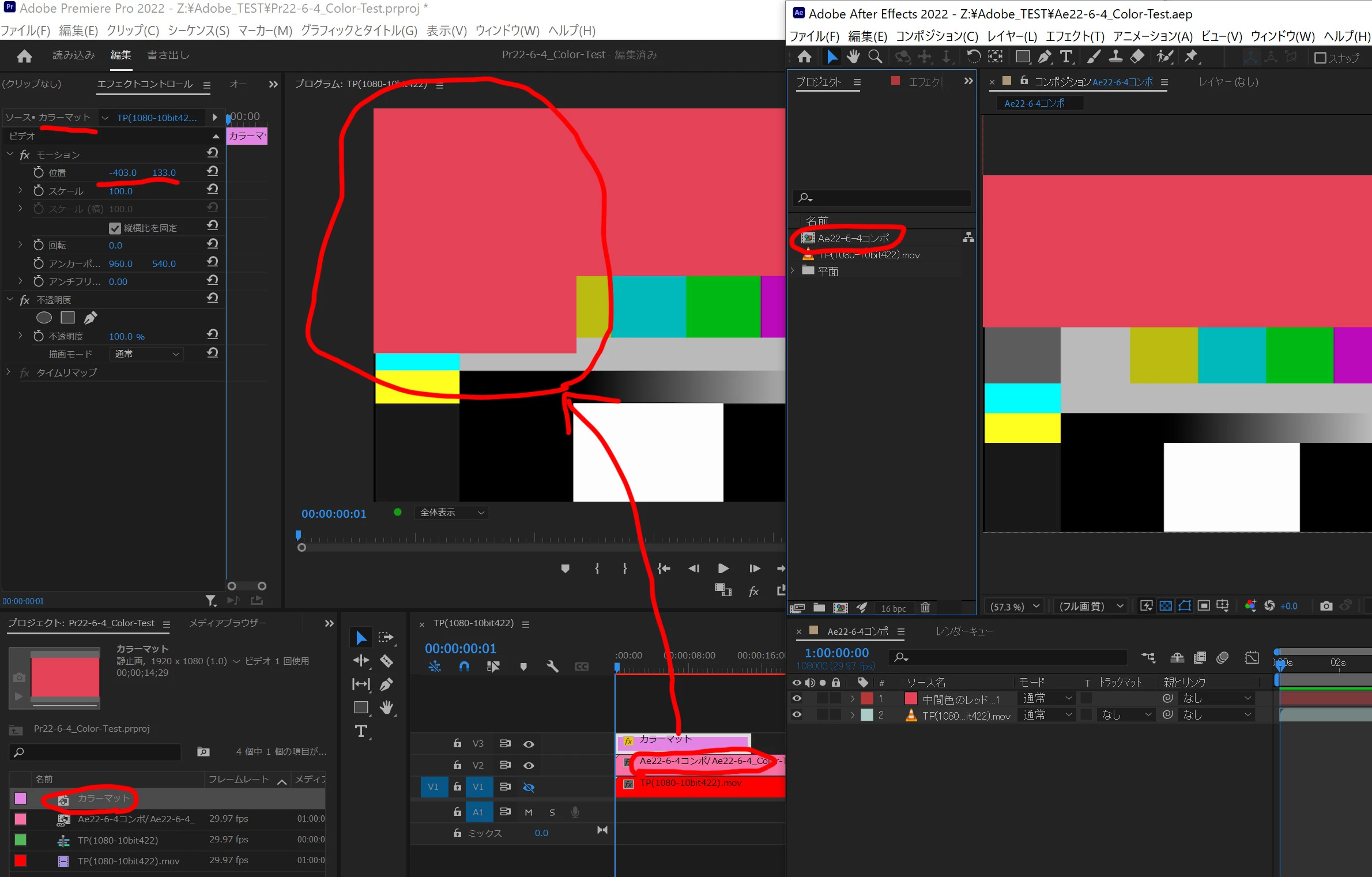1372x877 pixels.
Task: Select the Ripple Edit tool in Premiere
Action: (361, 661)
